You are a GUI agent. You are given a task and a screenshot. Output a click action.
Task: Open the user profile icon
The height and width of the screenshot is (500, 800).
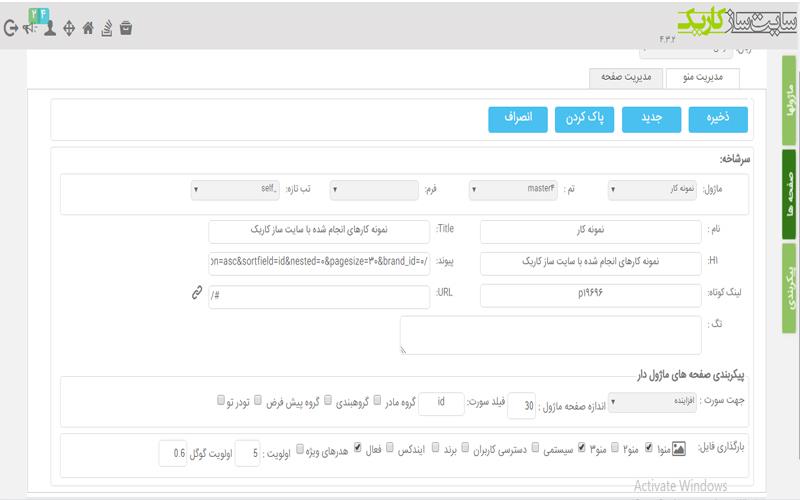coord(49,28)
